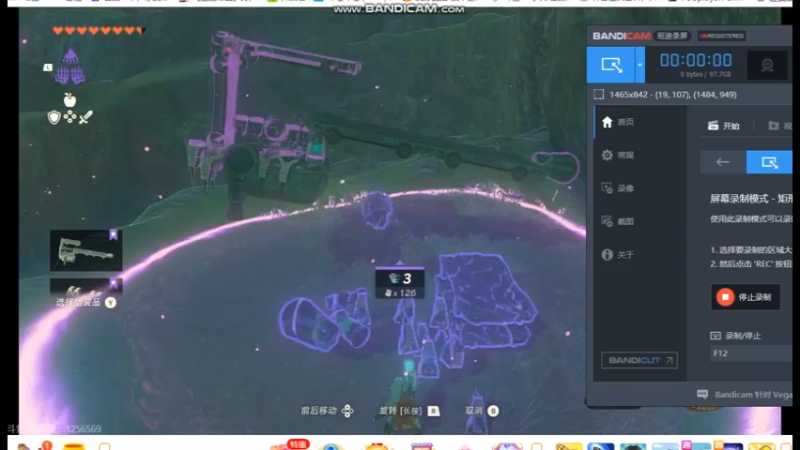Click the F12 hotkey input field
The image size is (800, 450).
751,353
